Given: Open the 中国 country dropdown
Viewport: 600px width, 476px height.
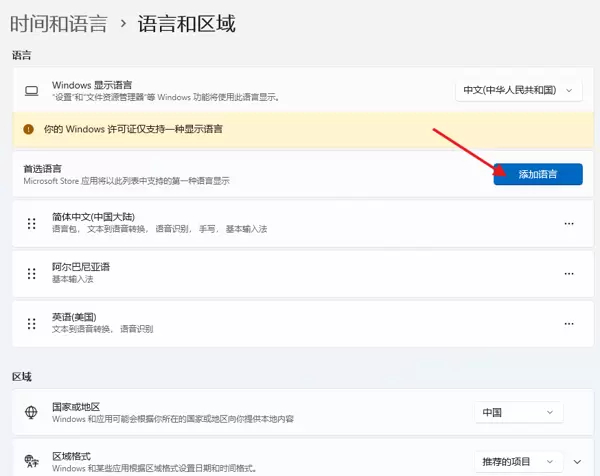Looking at the screenshot, I should [518, 412].
